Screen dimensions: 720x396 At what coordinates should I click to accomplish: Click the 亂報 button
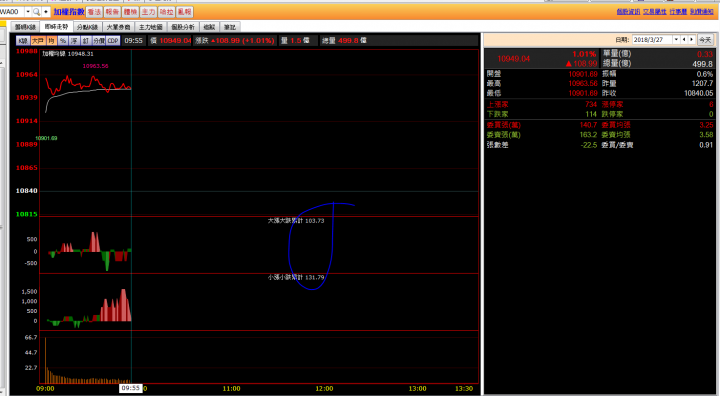point(184,12)
